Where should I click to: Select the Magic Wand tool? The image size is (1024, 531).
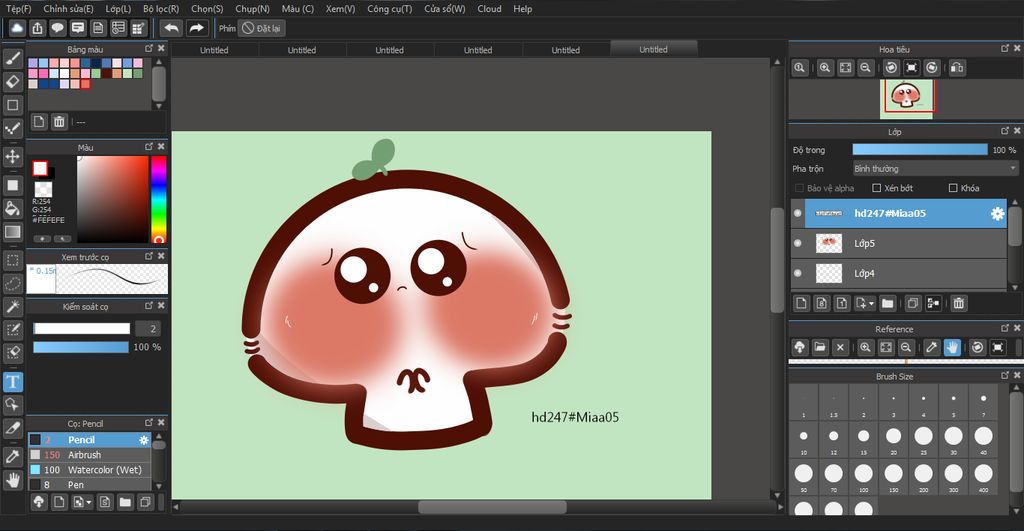pos(12,306)
